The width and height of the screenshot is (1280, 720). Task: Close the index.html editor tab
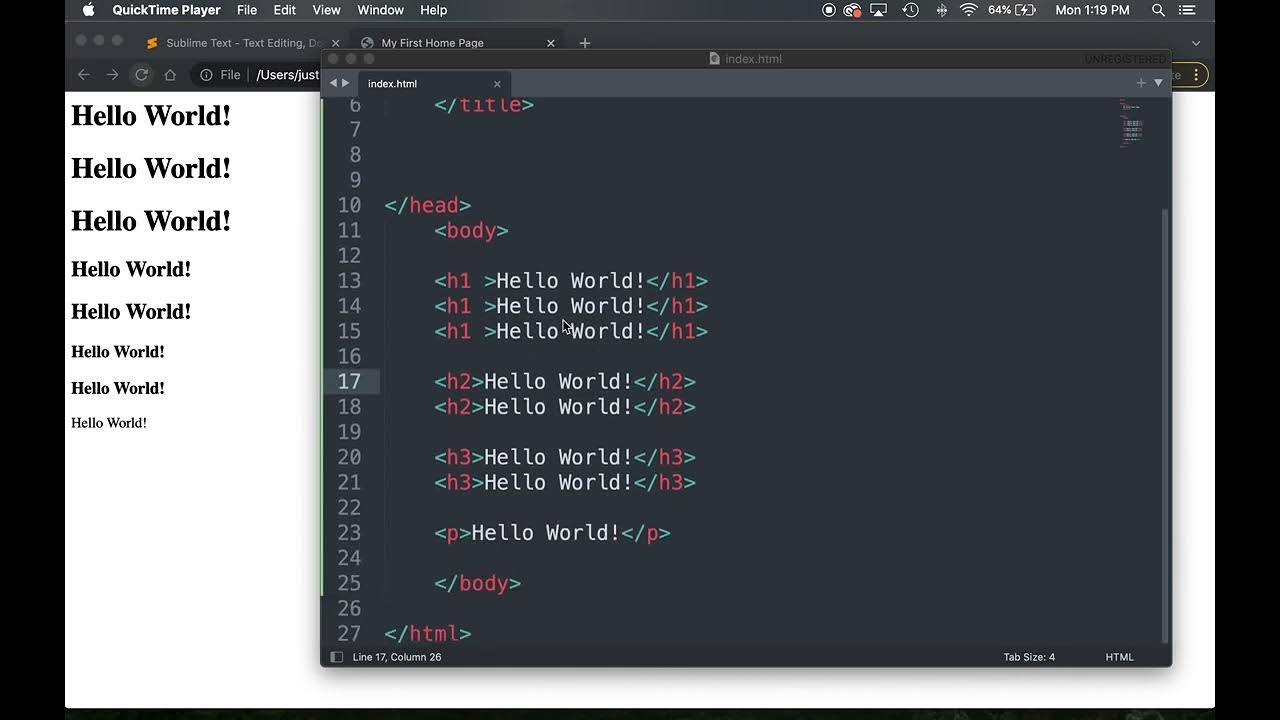tap(497, 84)
